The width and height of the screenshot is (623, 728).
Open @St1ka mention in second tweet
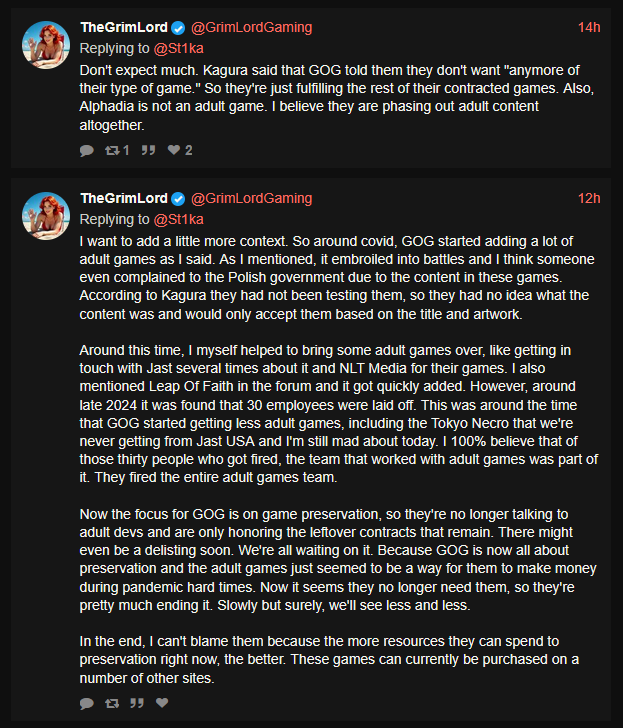[x=178, y=219]
